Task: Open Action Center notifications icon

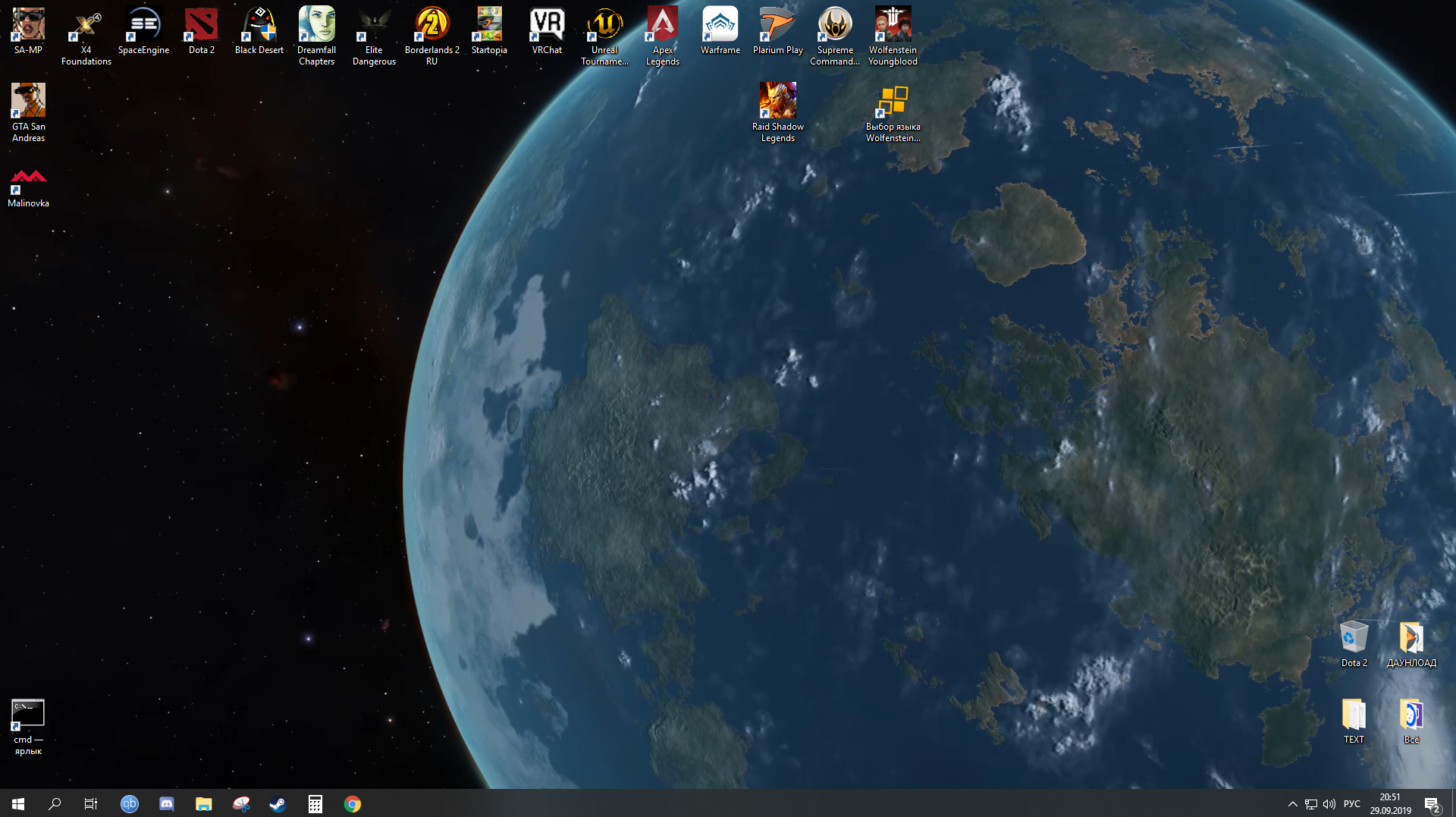Action: pos(1432,803)
